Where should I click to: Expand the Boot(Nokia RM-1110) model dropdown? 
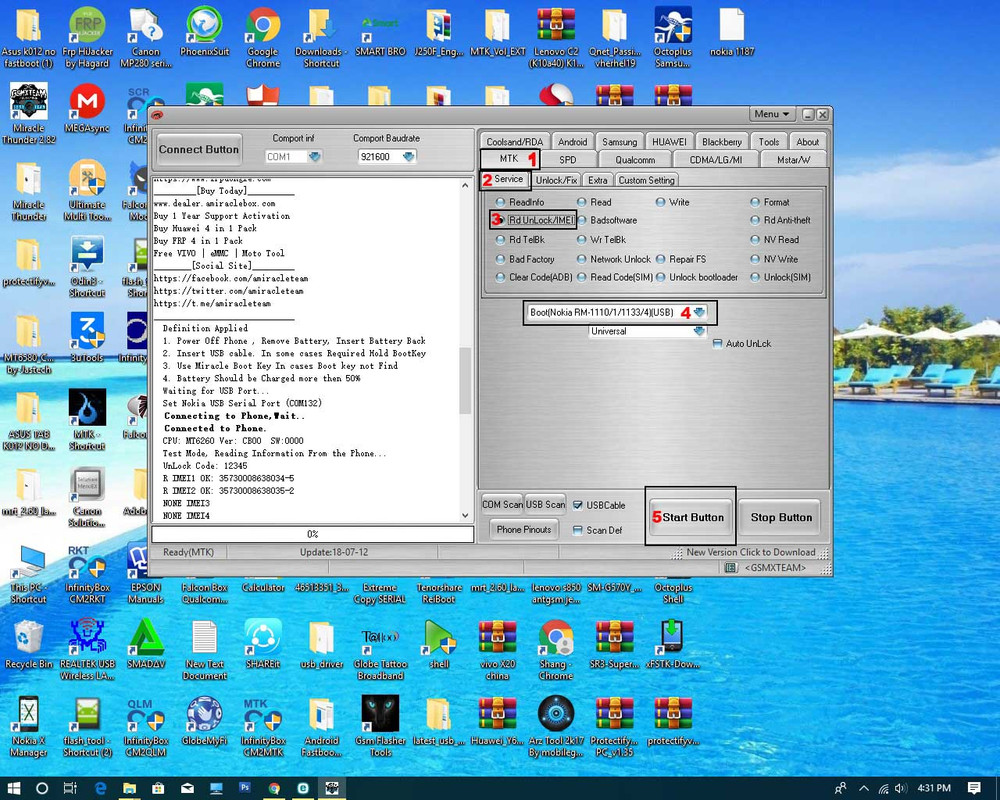pos(700,313)
